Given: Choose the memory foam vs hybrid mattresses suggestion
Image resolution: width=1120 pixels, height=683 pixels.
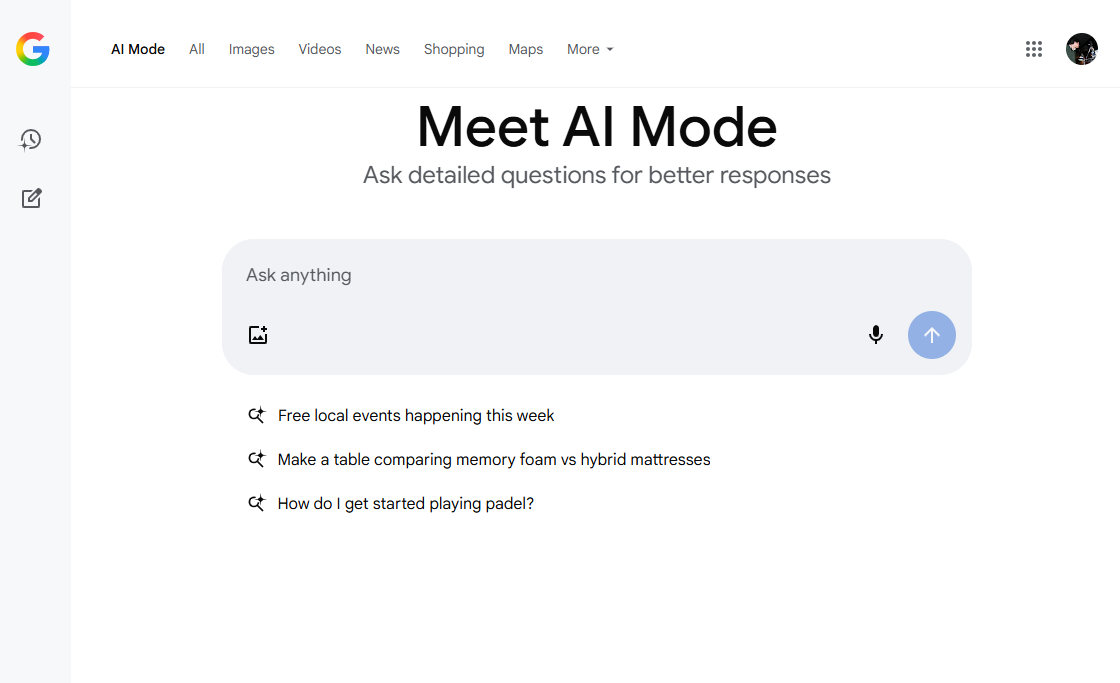Looking at the screenshot, I should pyautogui.click(x=494, y=459).
